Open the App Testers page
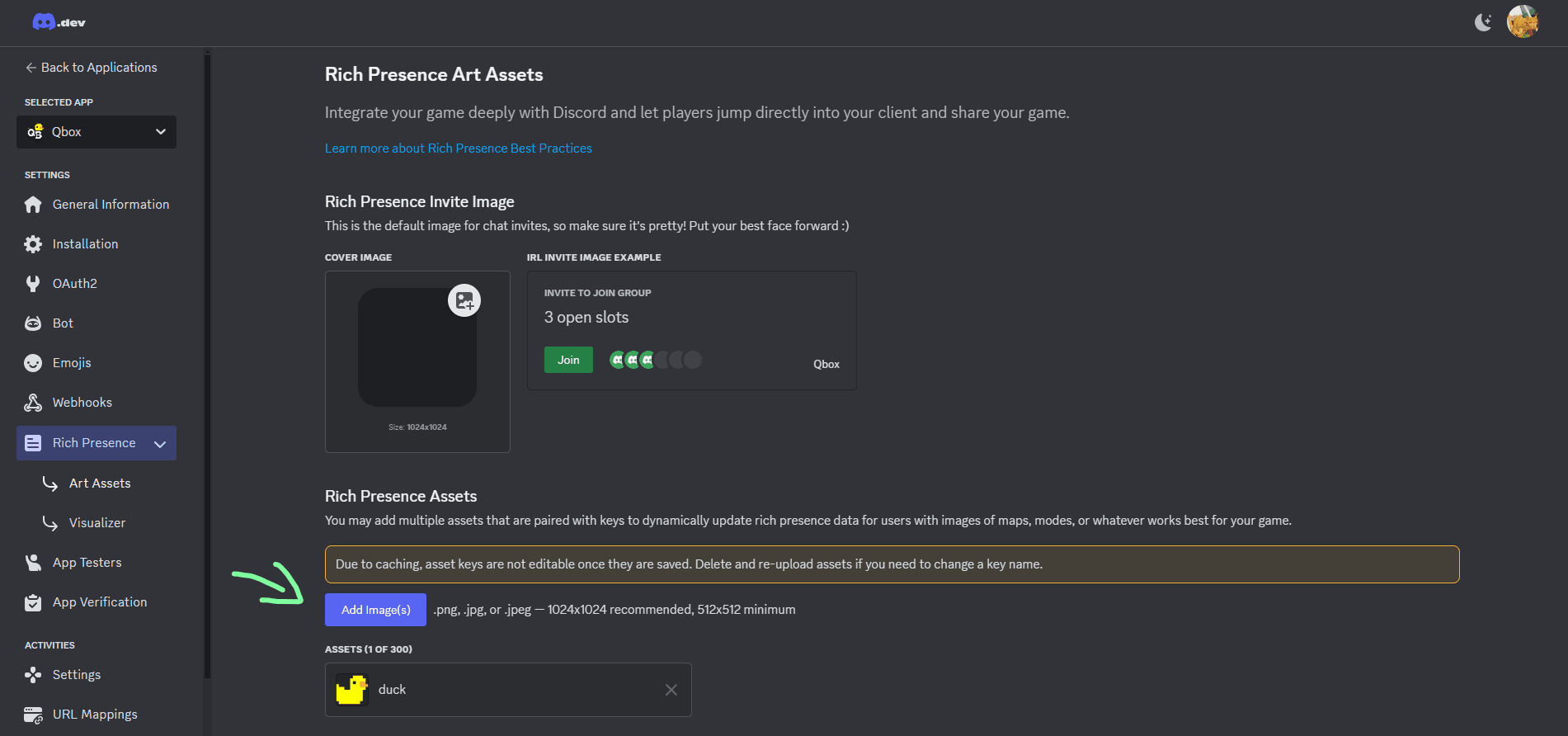 (87, 563)
